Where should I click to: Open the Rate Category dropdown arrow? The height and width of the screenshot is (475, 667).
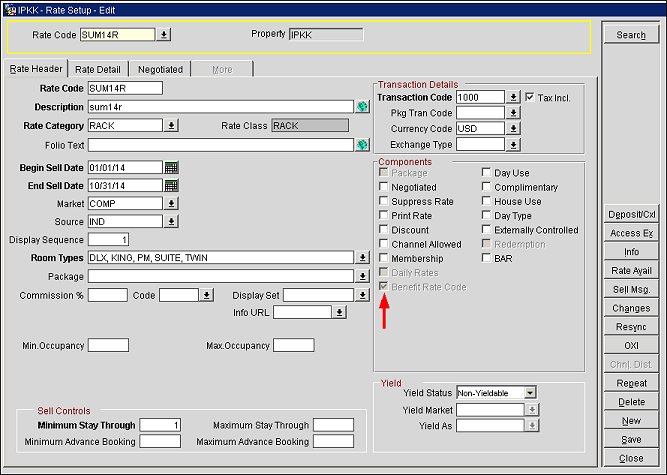171,126
